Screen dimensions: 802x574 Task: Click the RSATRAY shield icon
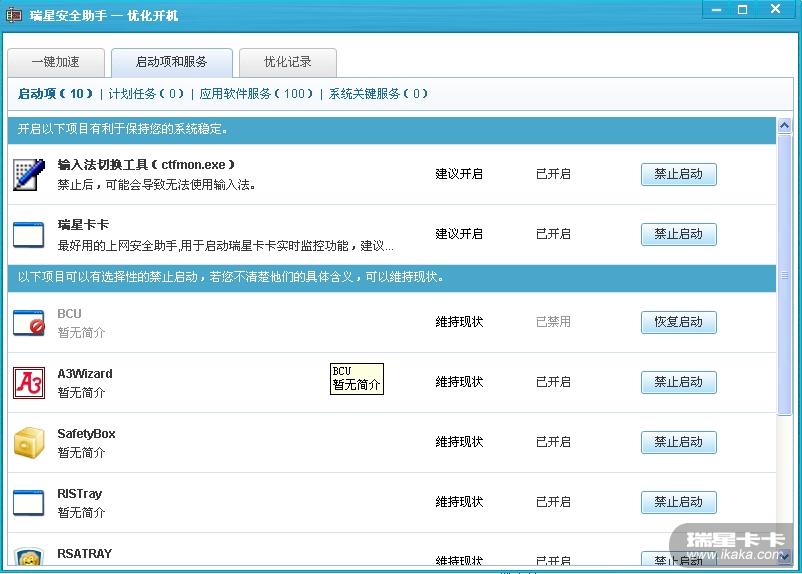[x=29, y=556]
